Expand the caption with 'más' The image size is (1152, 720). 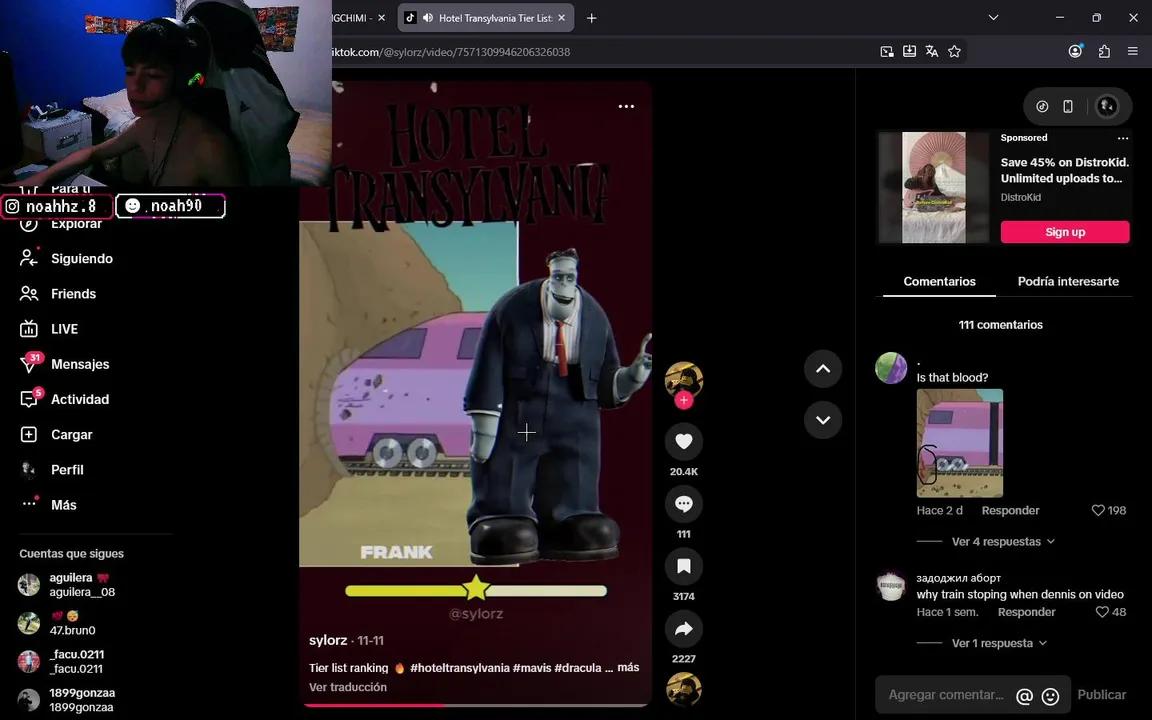pyautogui.click(x=628, y=667)
